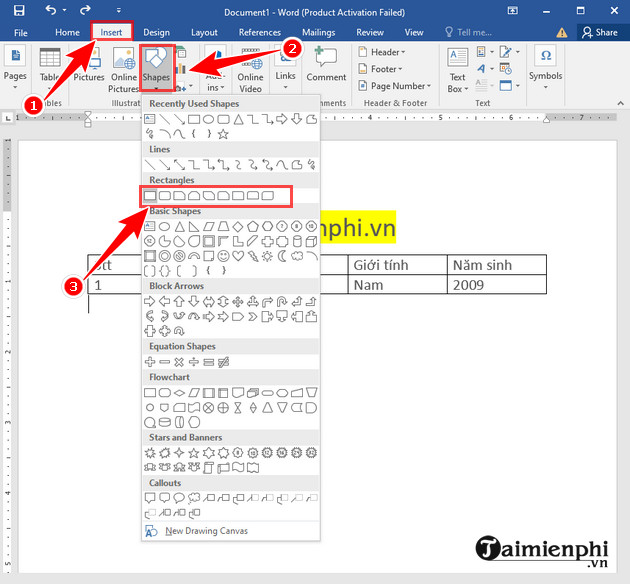Open the Links dropdown
The height and width of the screenshot is (584, 630).
click(285, 69)
